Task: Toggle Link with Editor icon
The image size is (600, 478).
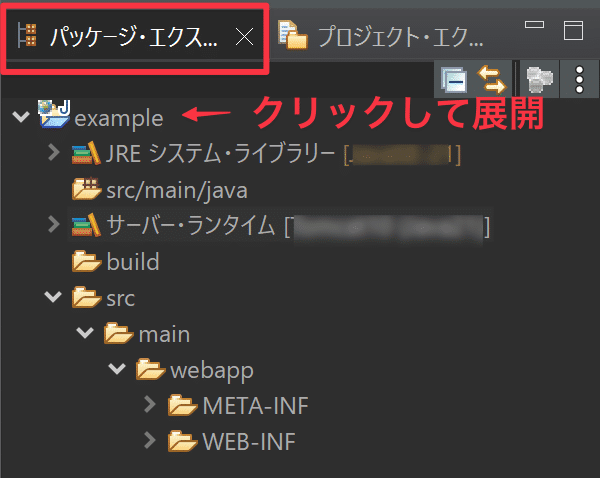Action: (490, 78)
